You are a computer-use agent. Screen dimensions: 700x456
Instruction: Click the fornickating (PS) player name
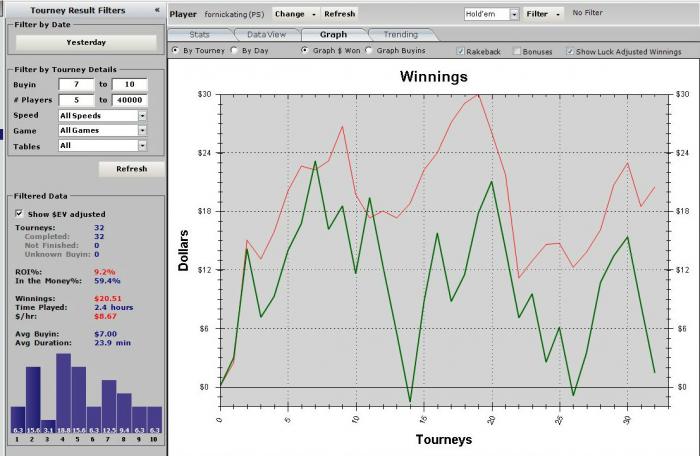tap(234, 14)
